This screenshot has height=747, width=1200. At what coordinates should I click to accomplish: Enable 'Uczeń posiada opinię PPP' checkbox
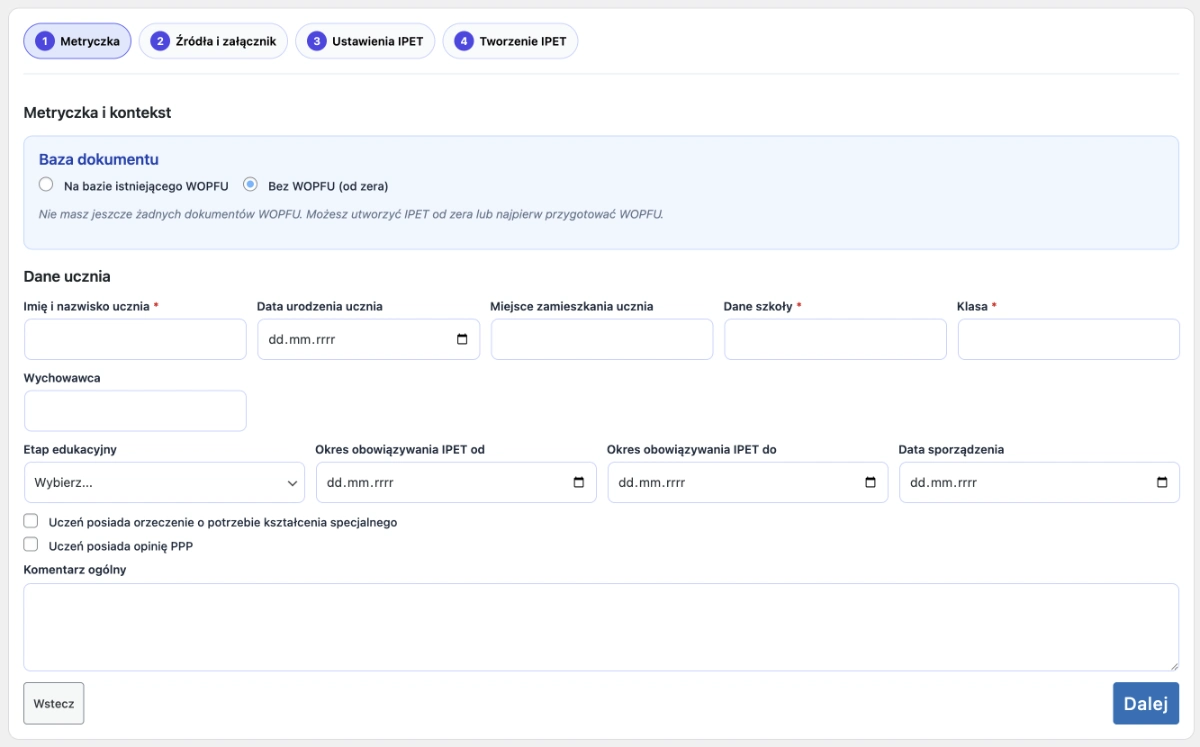[31, 545]
